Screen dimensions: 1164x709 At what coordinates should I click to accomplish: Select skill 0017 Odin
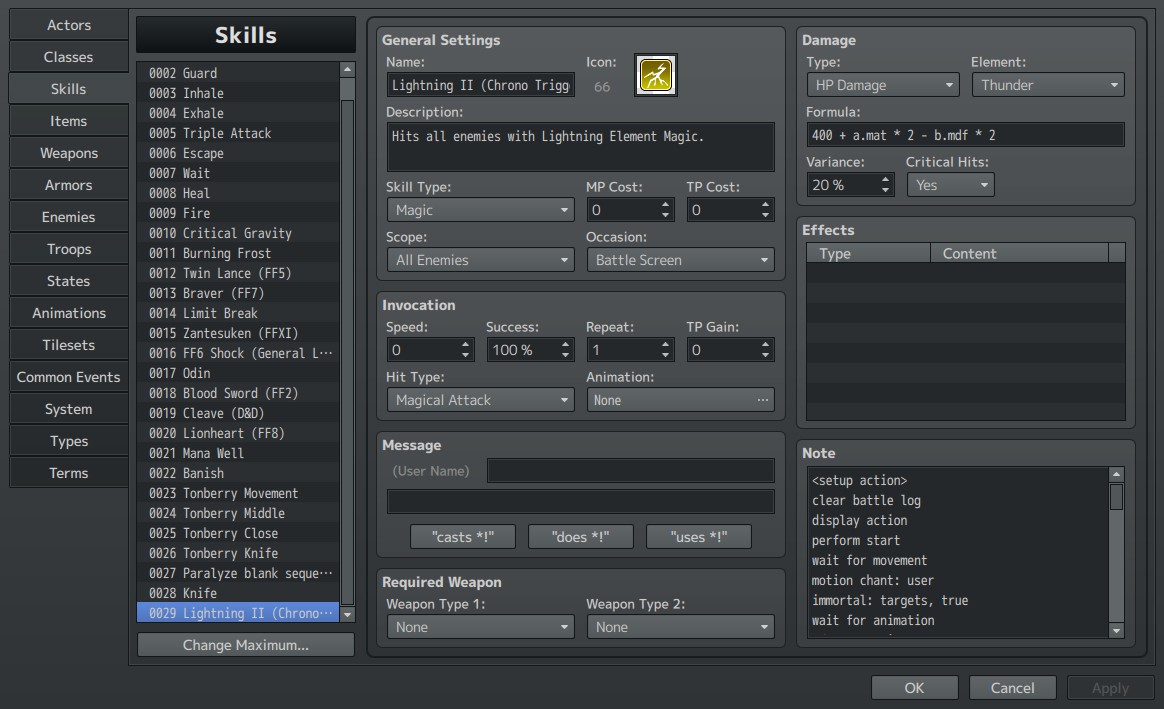point(238,373)
